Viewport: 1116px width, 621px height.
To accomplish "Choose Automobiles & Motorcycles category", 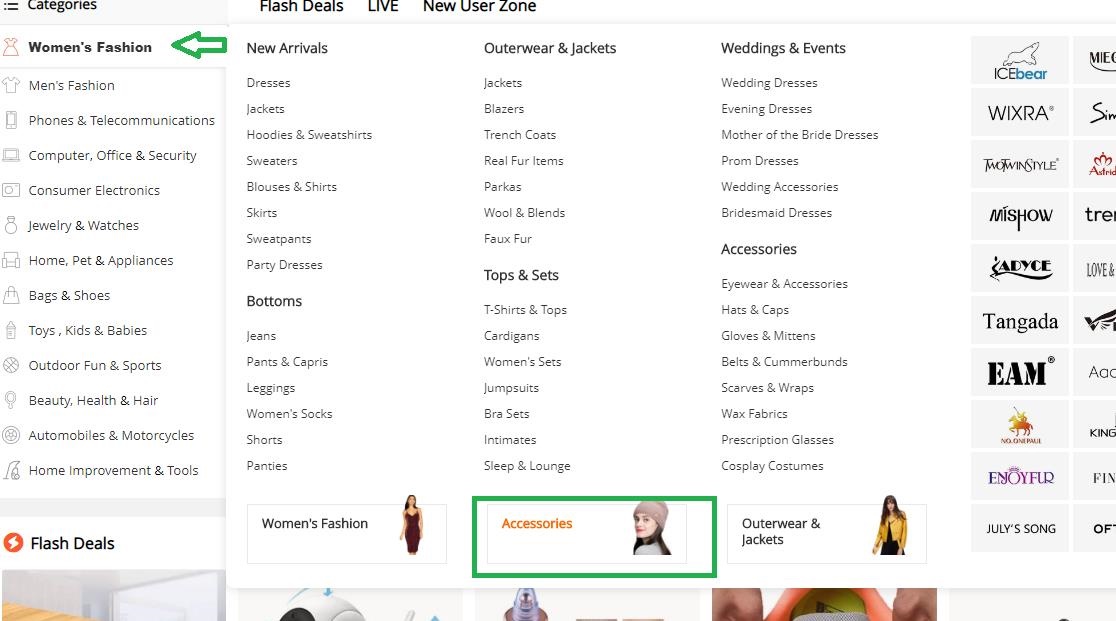I will (111, 435).
